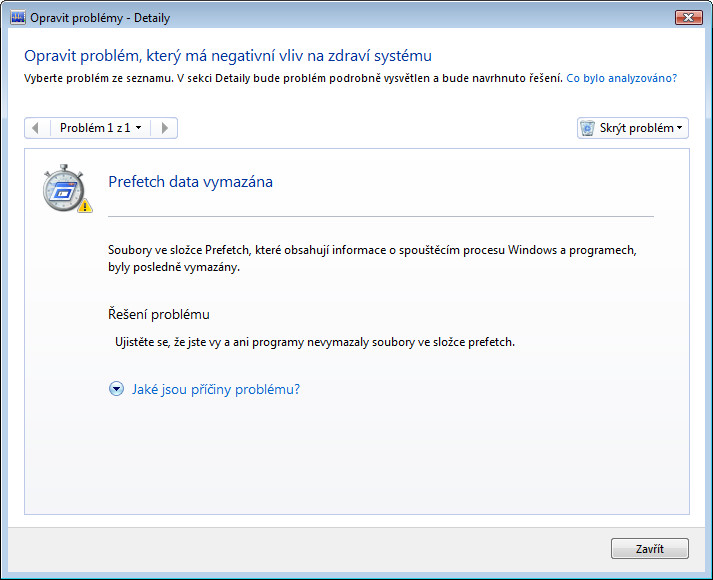Open the Skrýt problém dropdown arrow
Screen dimensions: 713x580
(x=679, y=128)
